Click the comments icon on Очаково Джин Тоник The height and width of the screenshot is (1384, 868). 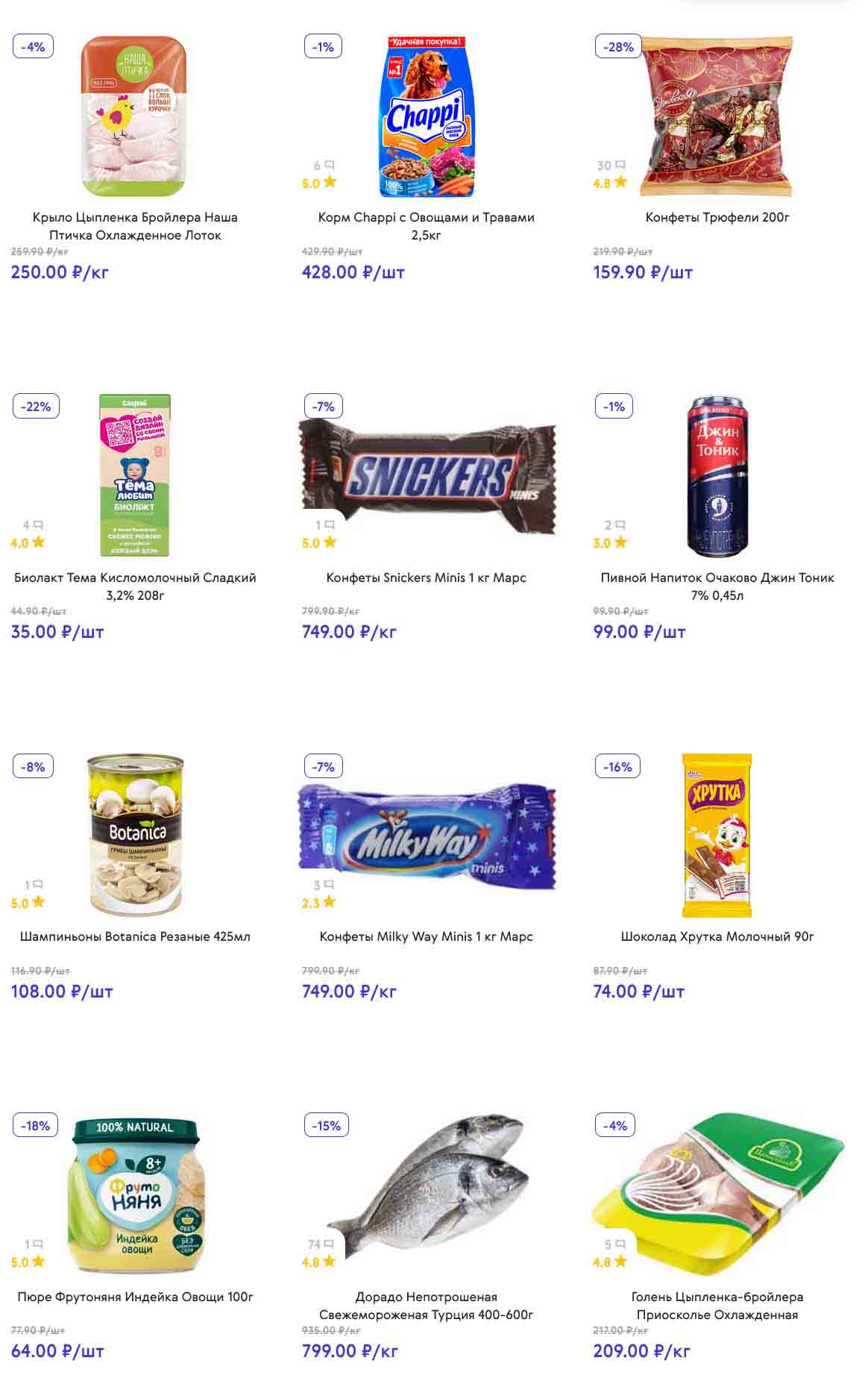[x=620, y=525]
